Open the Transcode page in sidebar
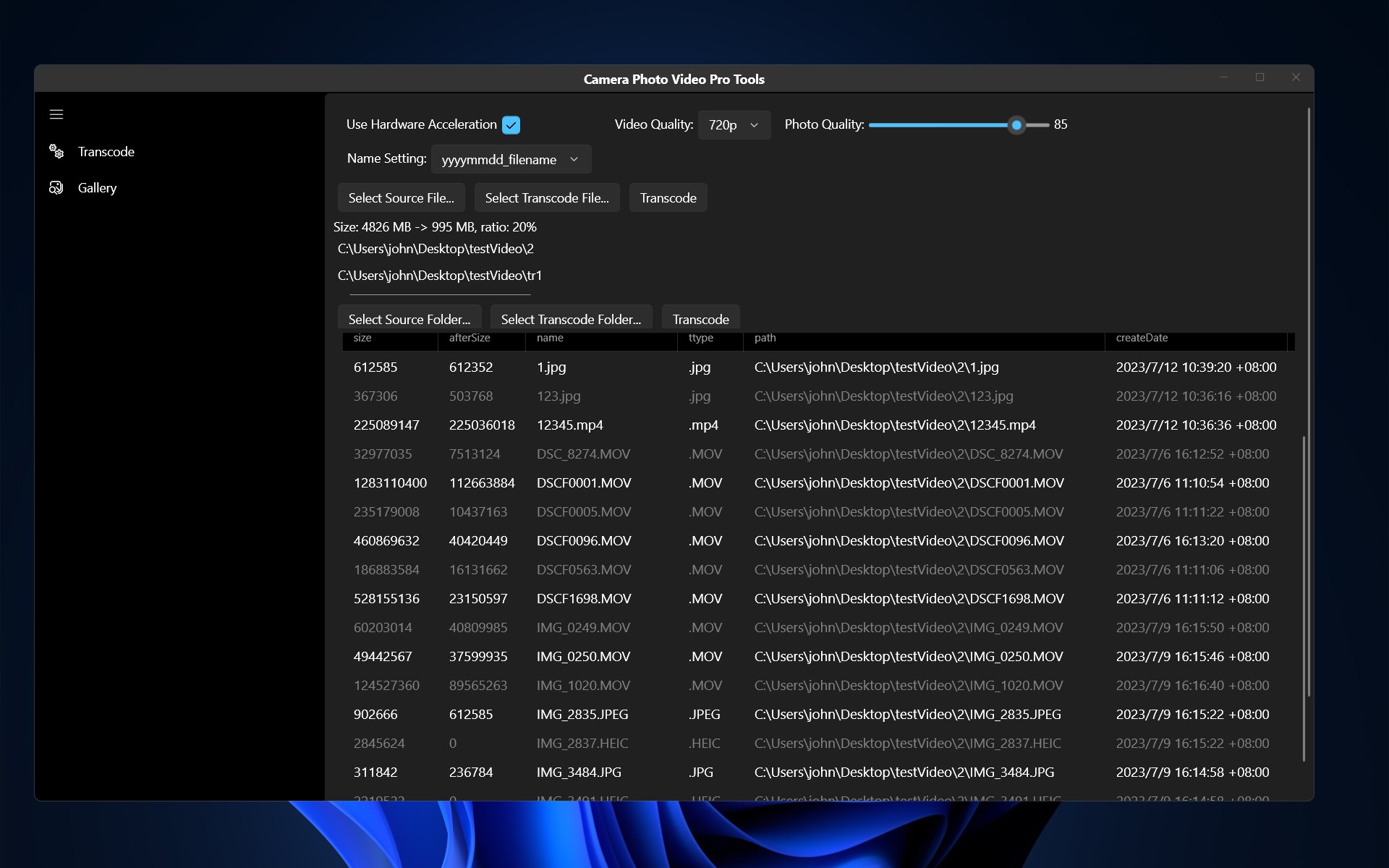 tap(106, 151)
